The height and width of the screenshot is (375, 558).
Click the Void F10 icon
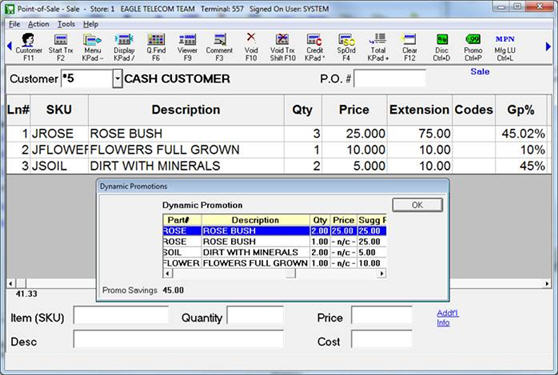251,47
